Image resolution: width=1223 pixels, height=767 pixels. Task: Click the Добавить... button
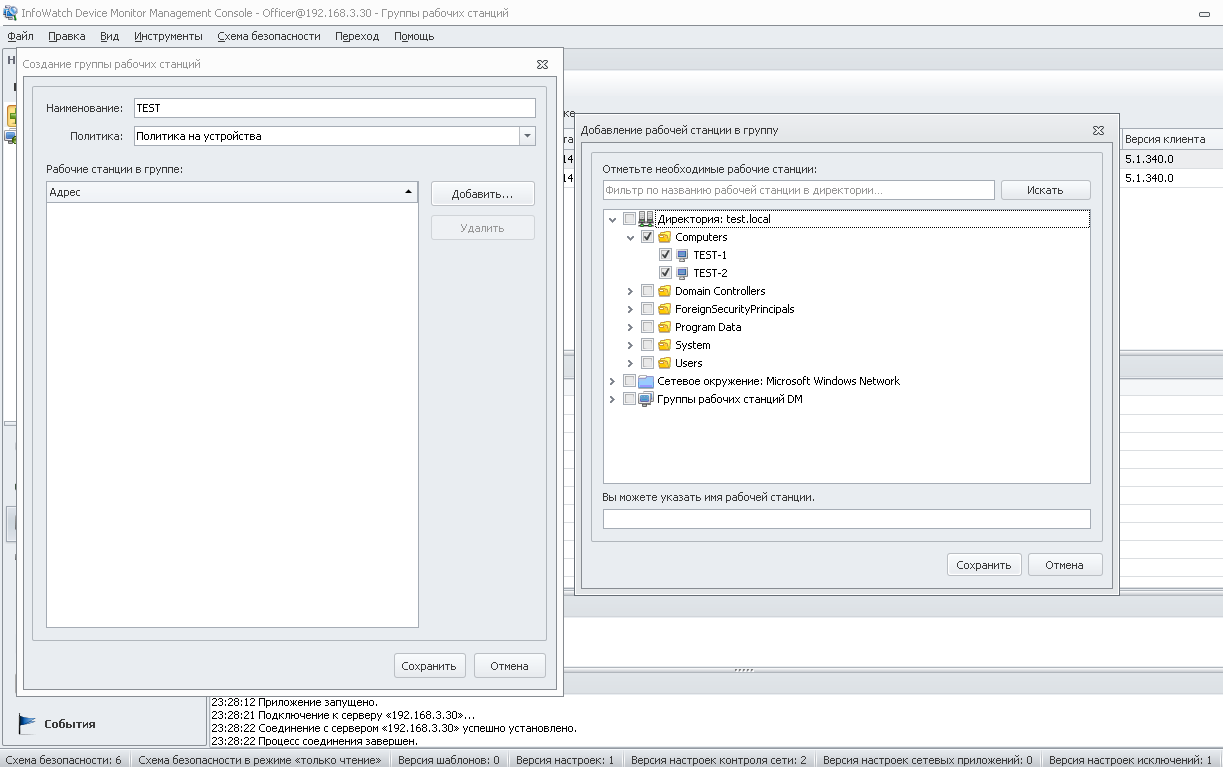[x=482, y=194]
